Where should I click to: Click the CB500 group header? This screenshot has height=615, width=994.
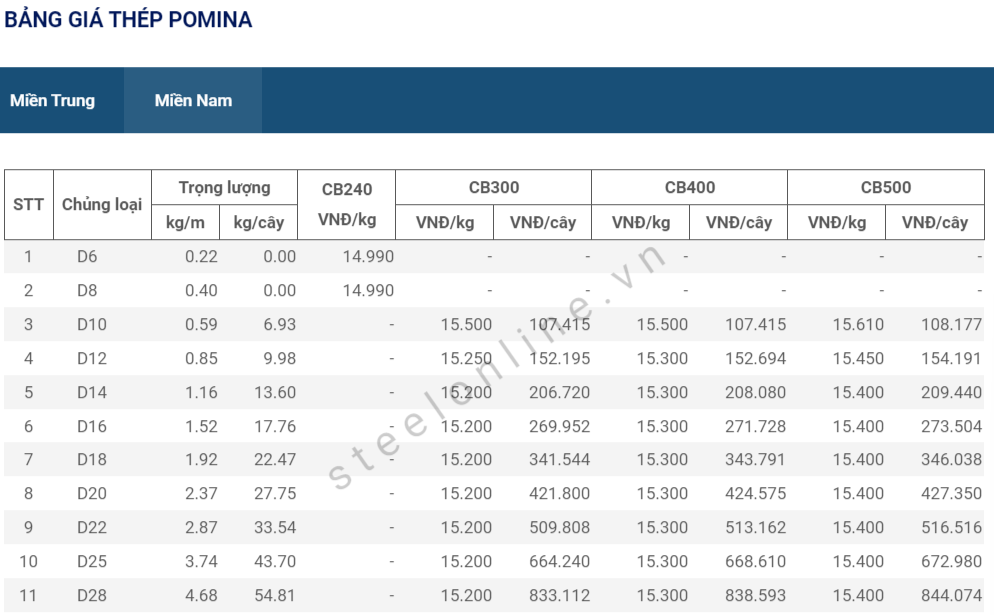pos(886,188)
